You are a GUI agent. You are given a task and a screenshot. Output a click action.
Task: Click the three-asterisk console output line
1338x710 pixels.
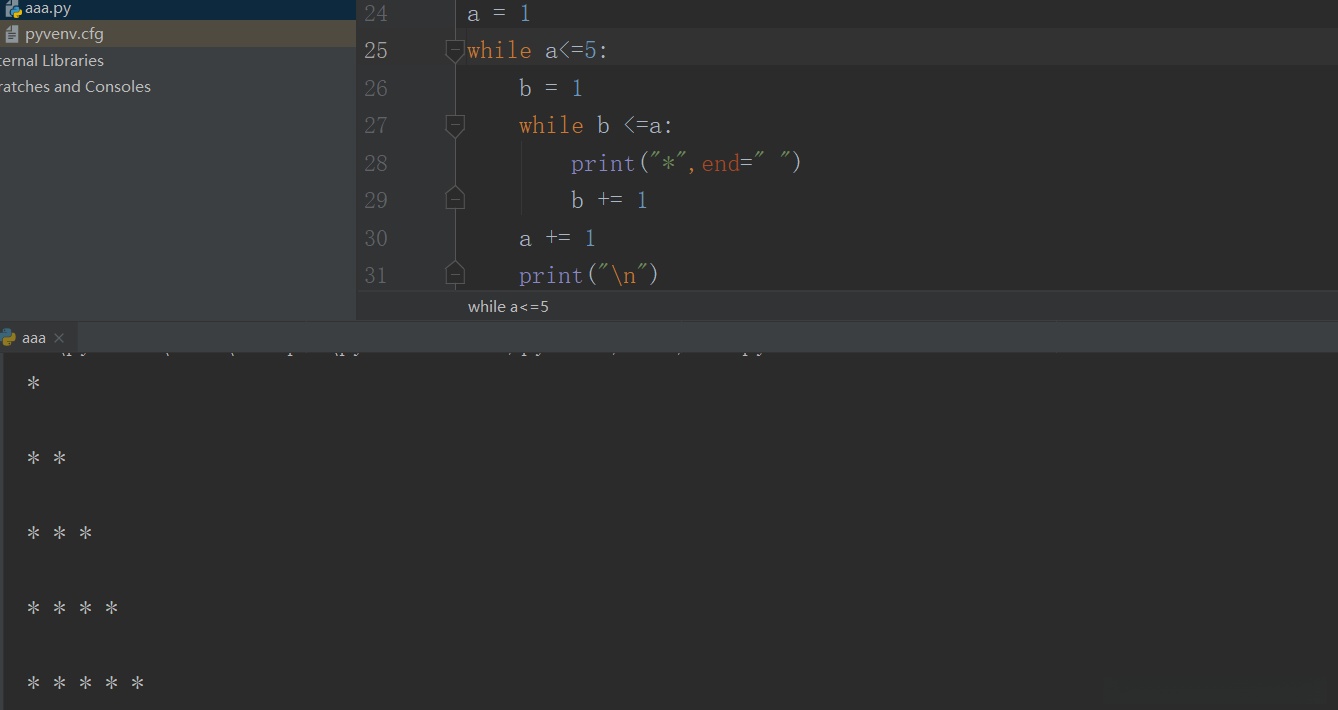[x=59, y=534]
